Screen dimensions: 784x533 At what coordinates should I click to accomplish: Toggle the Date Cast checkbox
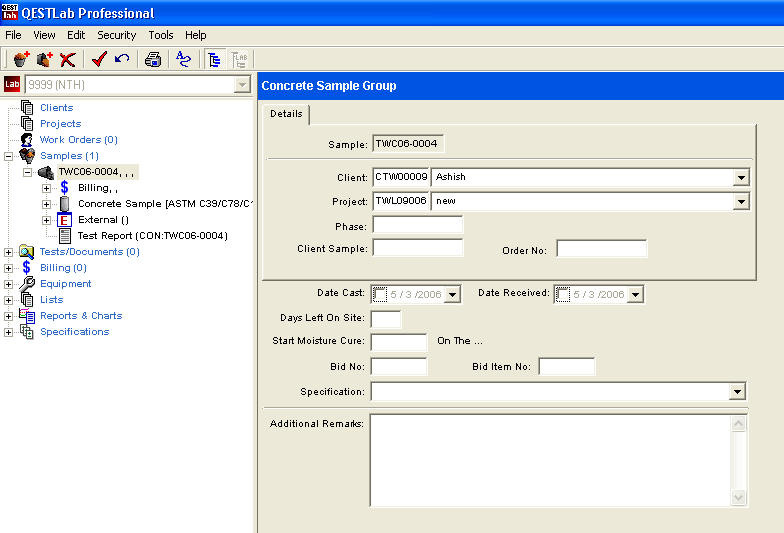coord(380,294)
